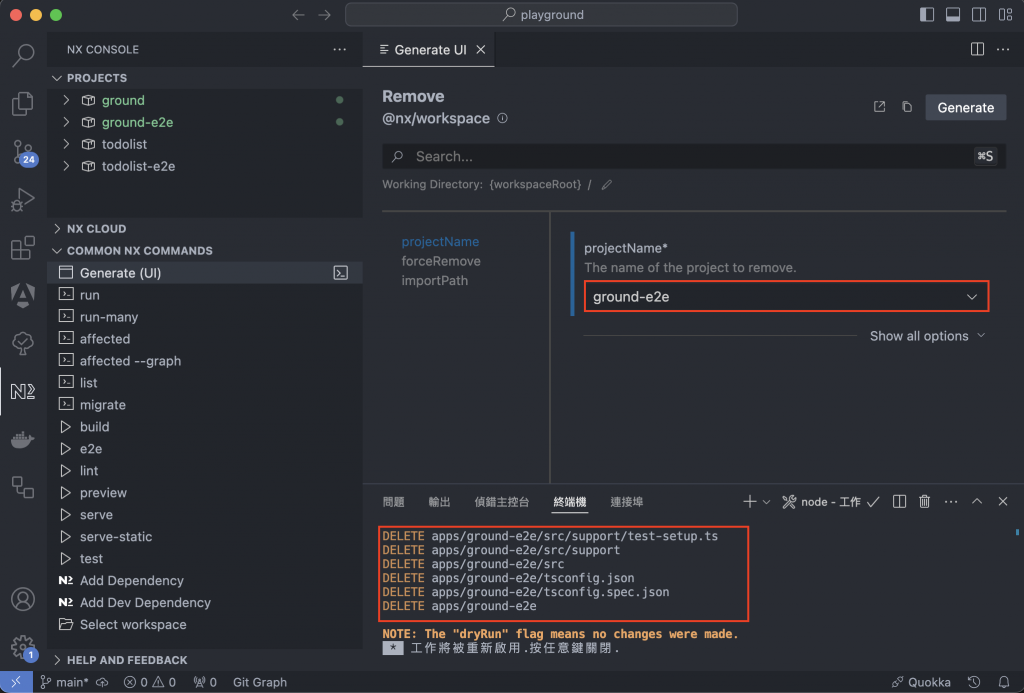The height and width of the screenshot is (693, 1024).
Task: Open notifications bell in status bar
Action: 1004,682
